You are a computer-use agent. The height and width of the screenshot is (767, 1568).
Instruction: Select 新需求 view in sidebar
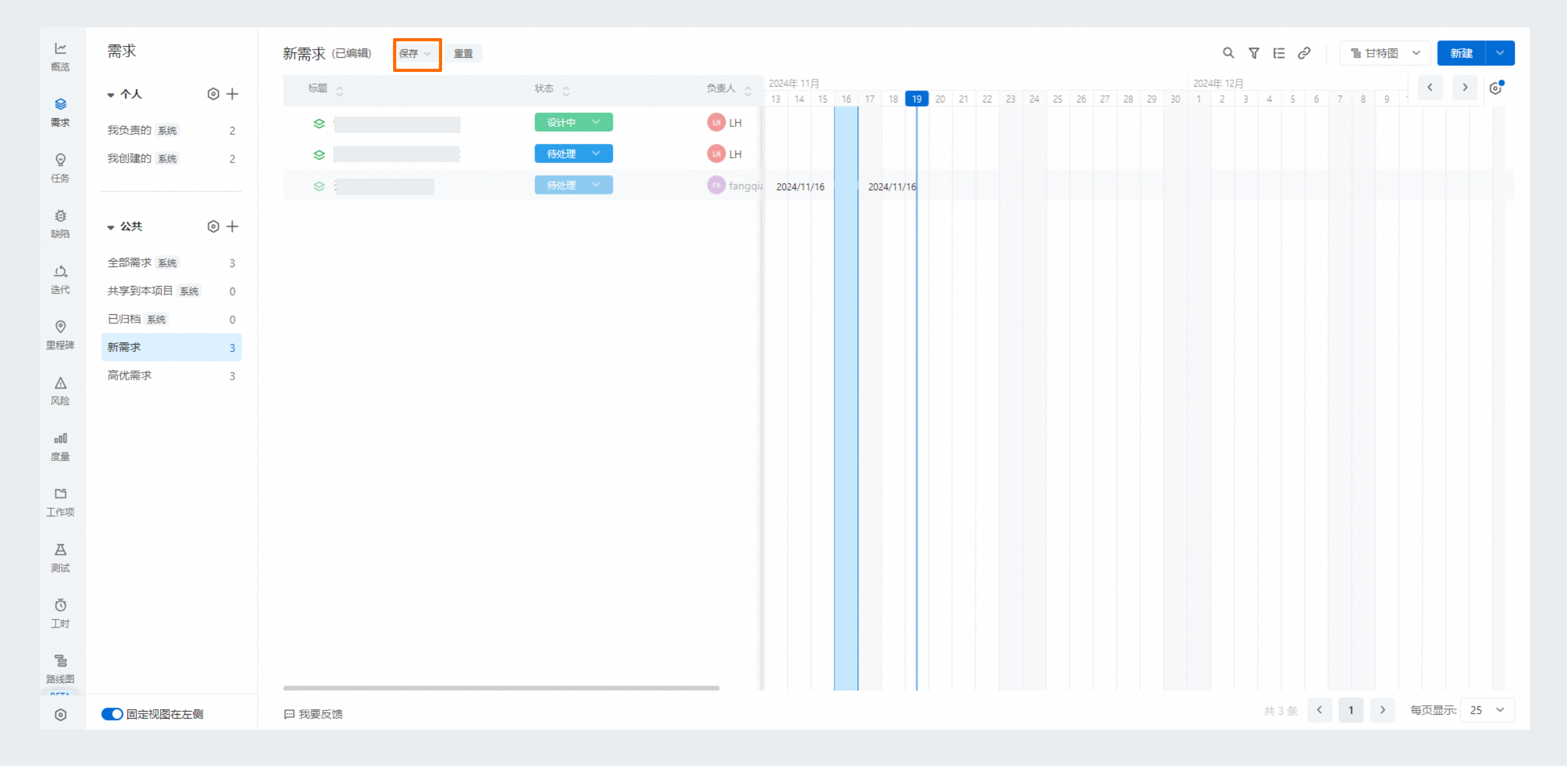(171, 347)
